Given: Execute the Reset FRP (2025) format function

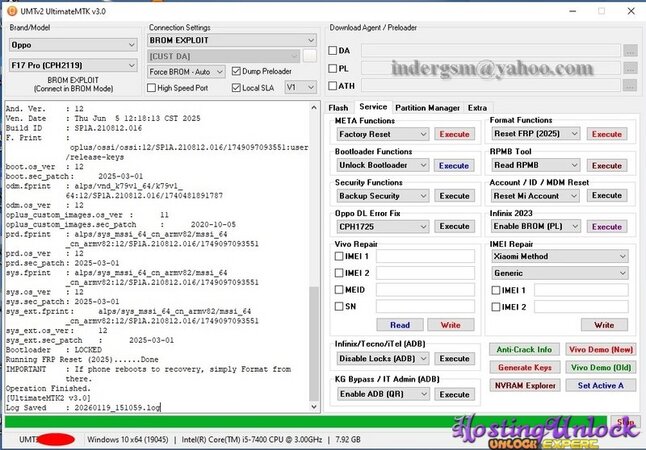Looking at the screenshot, I should [605, 134].
